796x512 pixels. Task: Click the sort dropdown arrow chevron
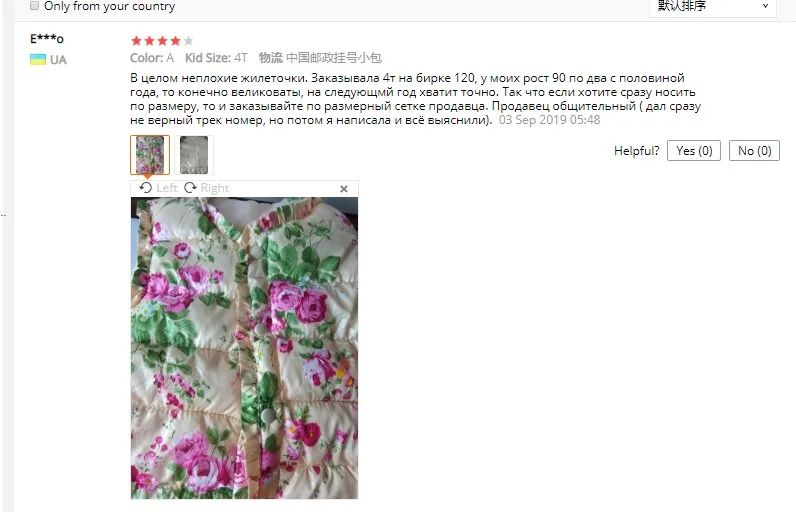click(765, 6)
